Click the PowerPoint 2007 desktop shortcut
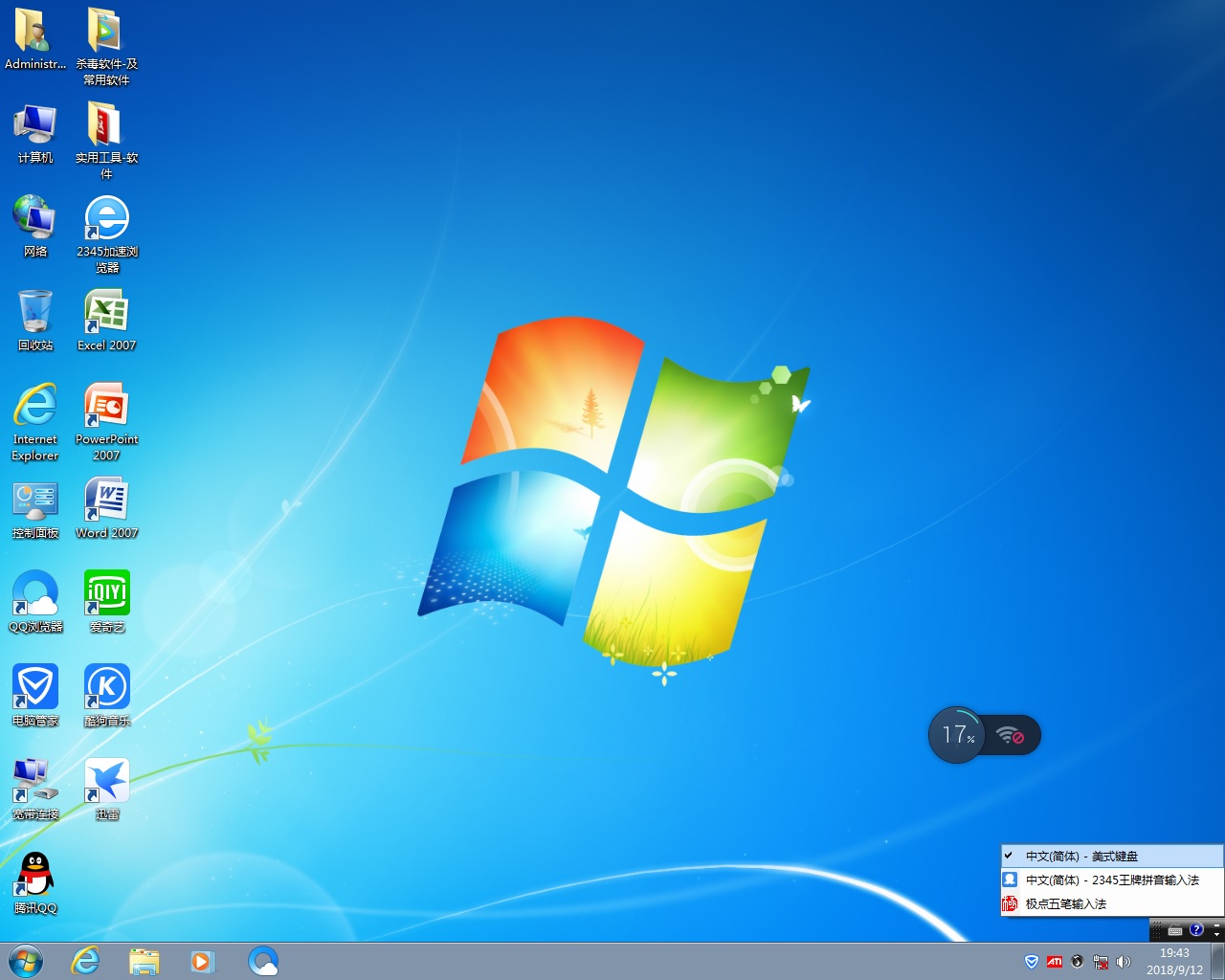1225x980 pixels. pos(106,407)
